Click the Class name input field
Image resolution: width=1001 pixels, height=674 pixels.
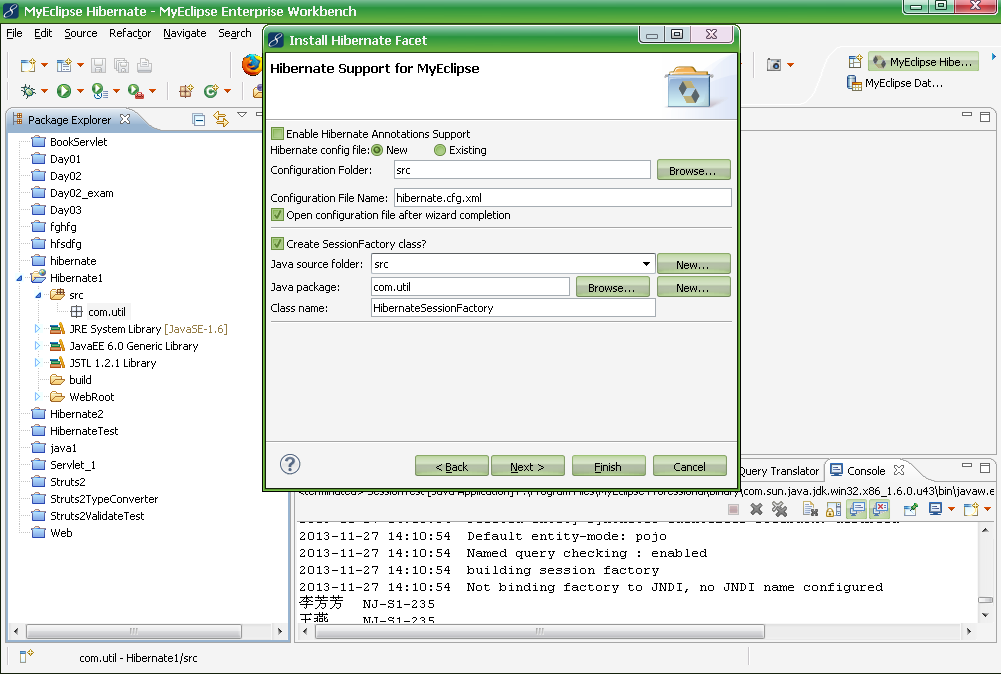[513, 308]
